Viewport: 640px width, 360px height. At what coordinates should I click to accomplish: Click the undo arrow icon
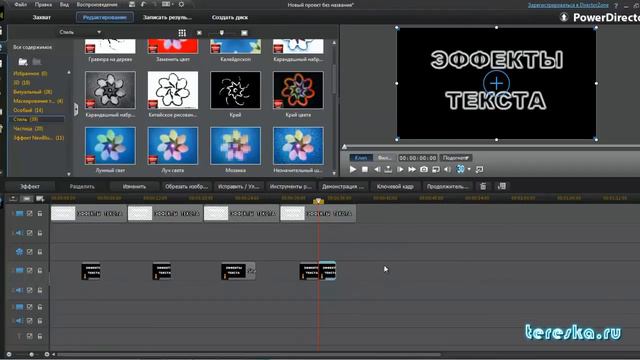(x=143, y=4)
